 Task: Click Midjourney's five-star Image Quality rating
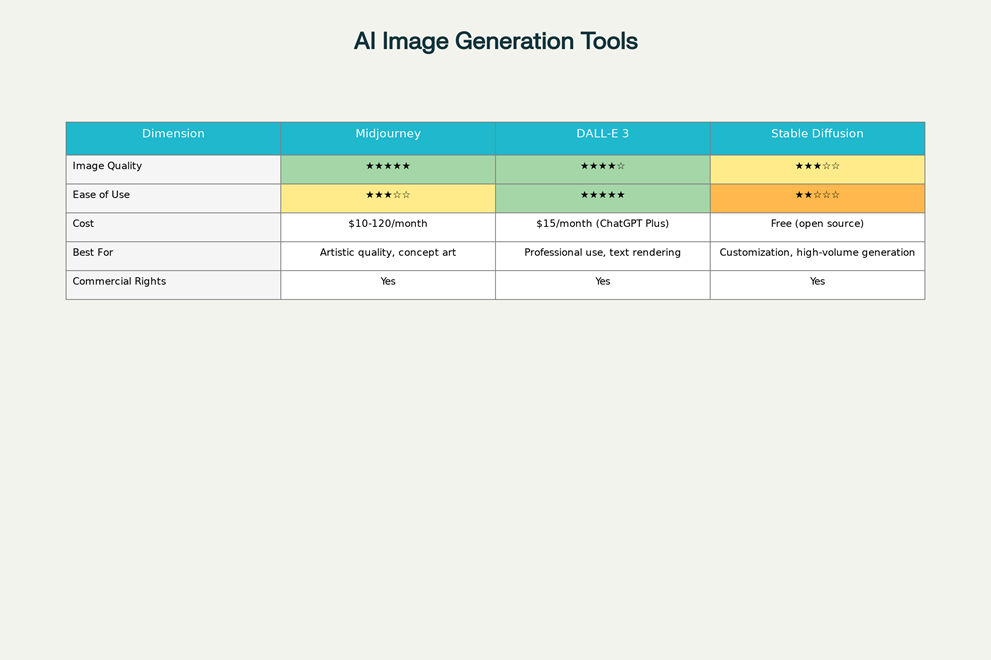pyautogui.click(x=388, y=167)
